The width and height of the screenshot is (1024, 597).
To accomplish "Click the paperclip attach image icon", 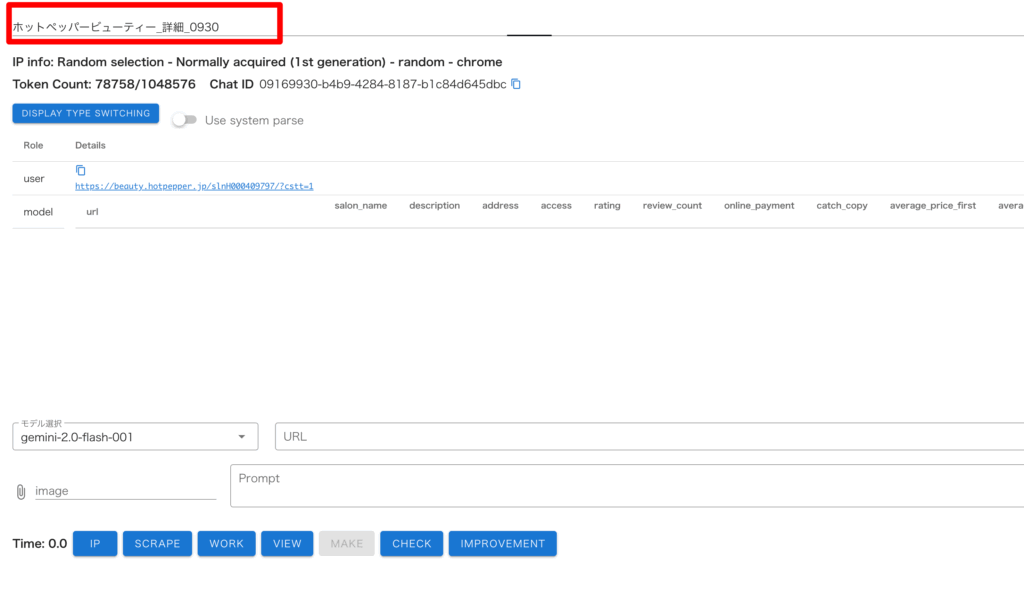I will click(20, 492).
